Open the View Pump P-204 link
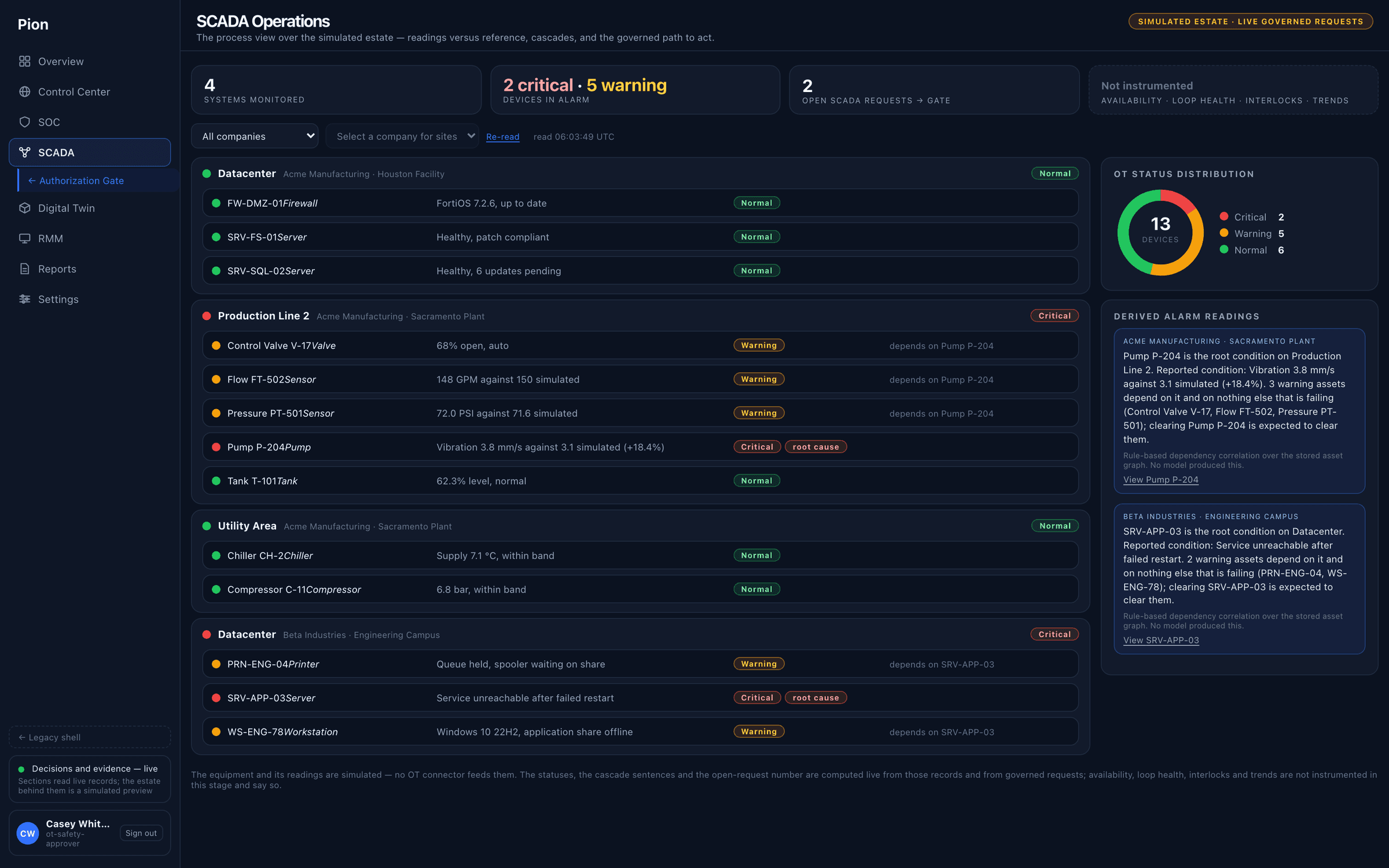Image resolution: width=1389 pixels, height=868 pixels. click(1160, 480)
